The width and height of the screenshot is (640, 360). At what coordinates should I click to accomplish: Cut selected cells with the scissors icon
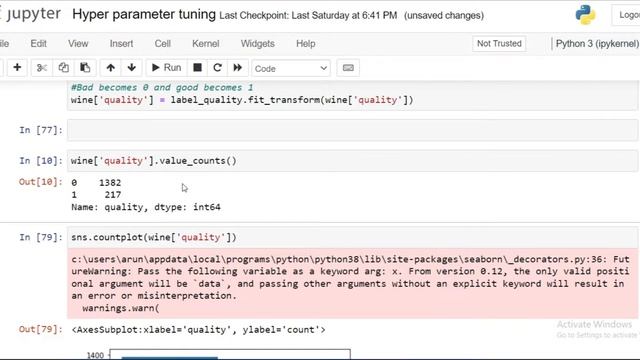pos(42,68)
